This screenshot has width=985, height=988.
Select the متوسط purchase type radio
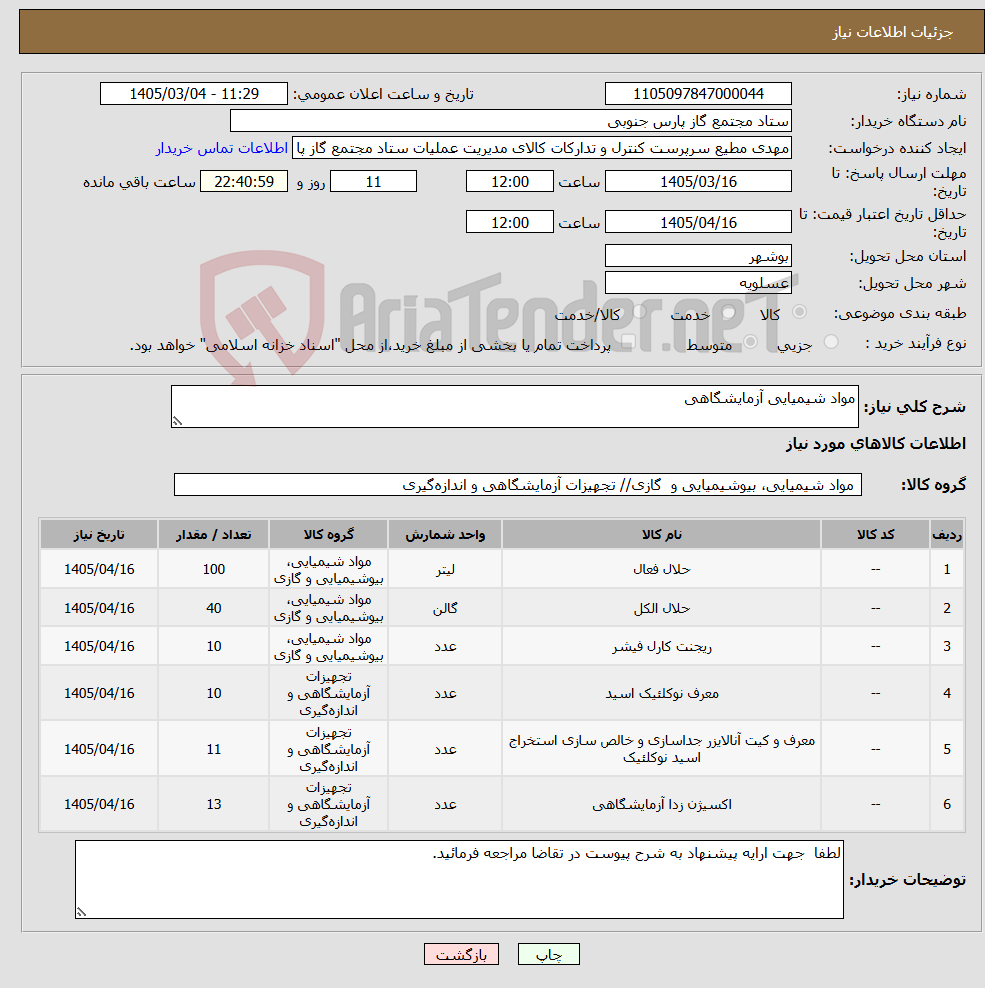[751, 342]
